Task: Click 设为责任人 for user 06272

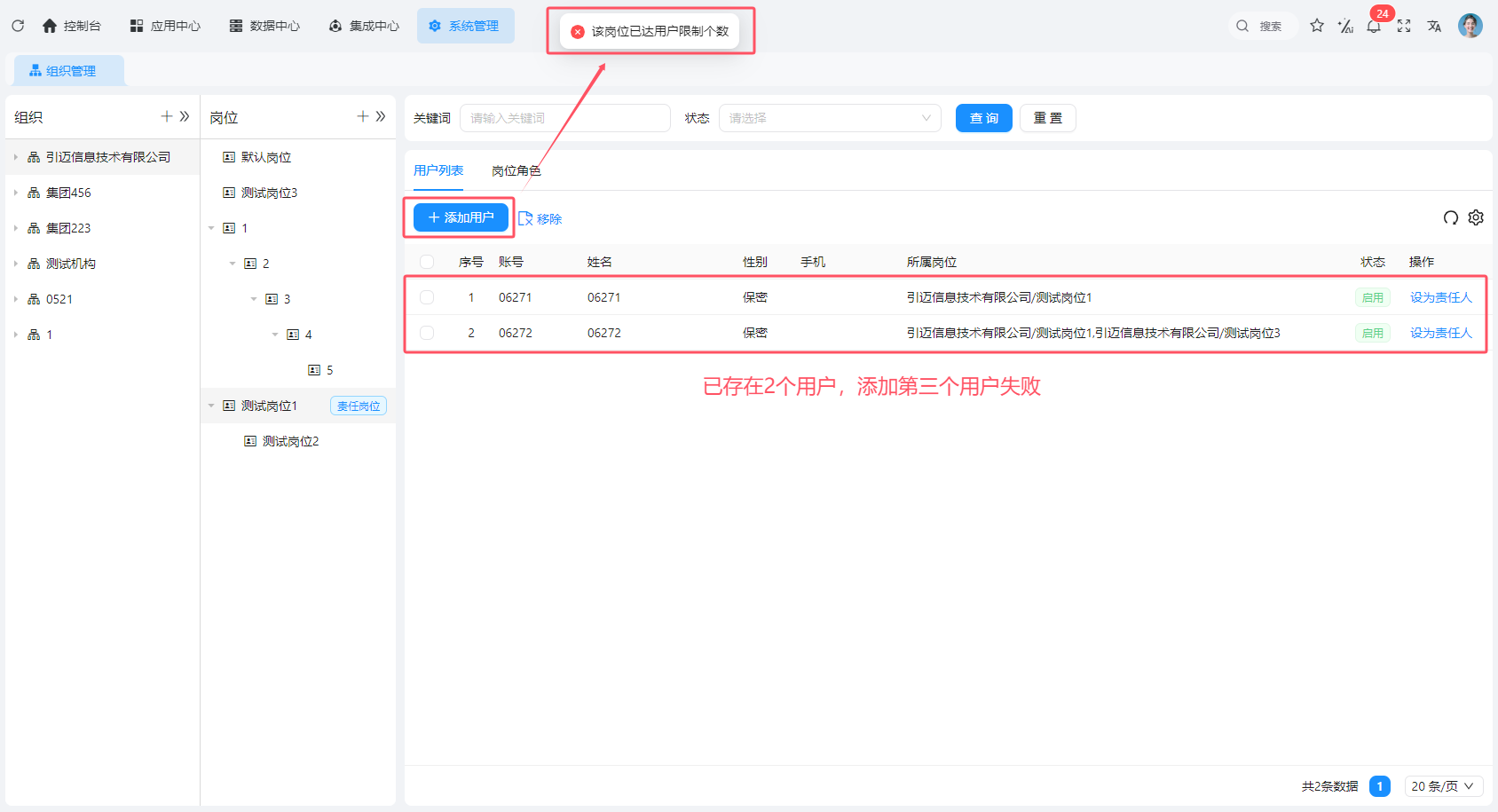Action: pos(1440,333)
